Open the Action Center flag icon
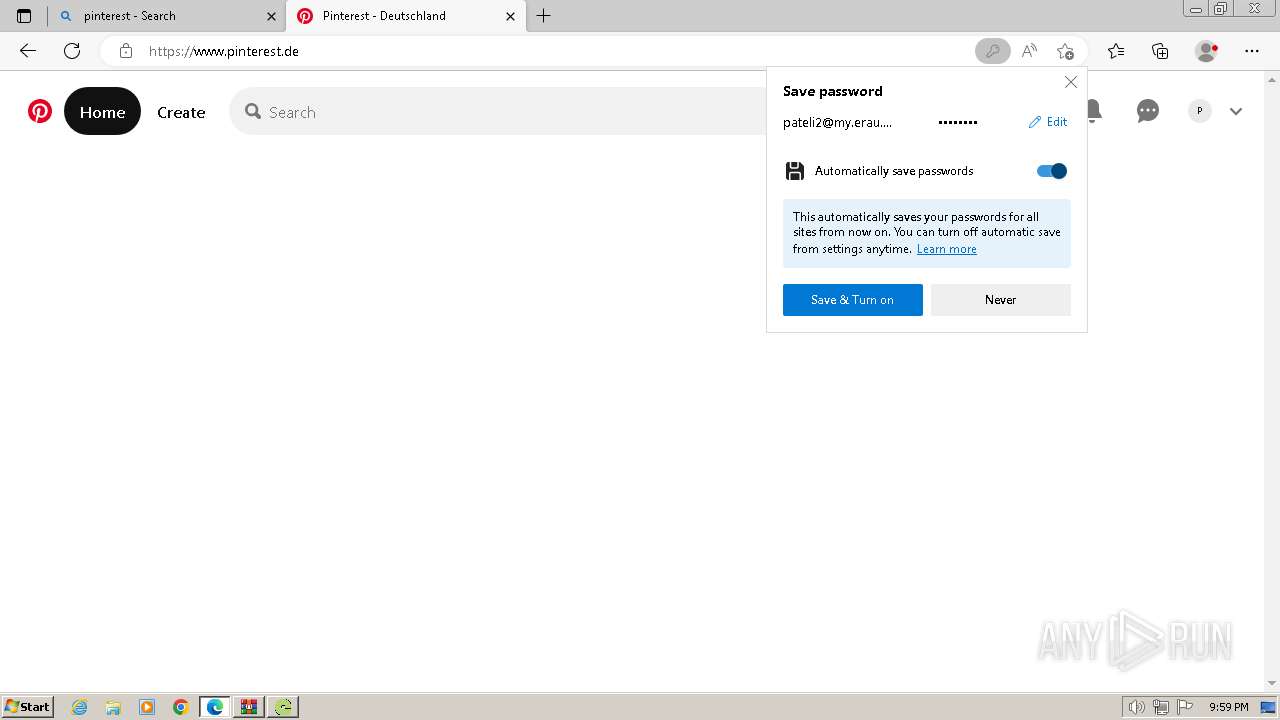The image size is (1280, 720). tap(1185, 707)
